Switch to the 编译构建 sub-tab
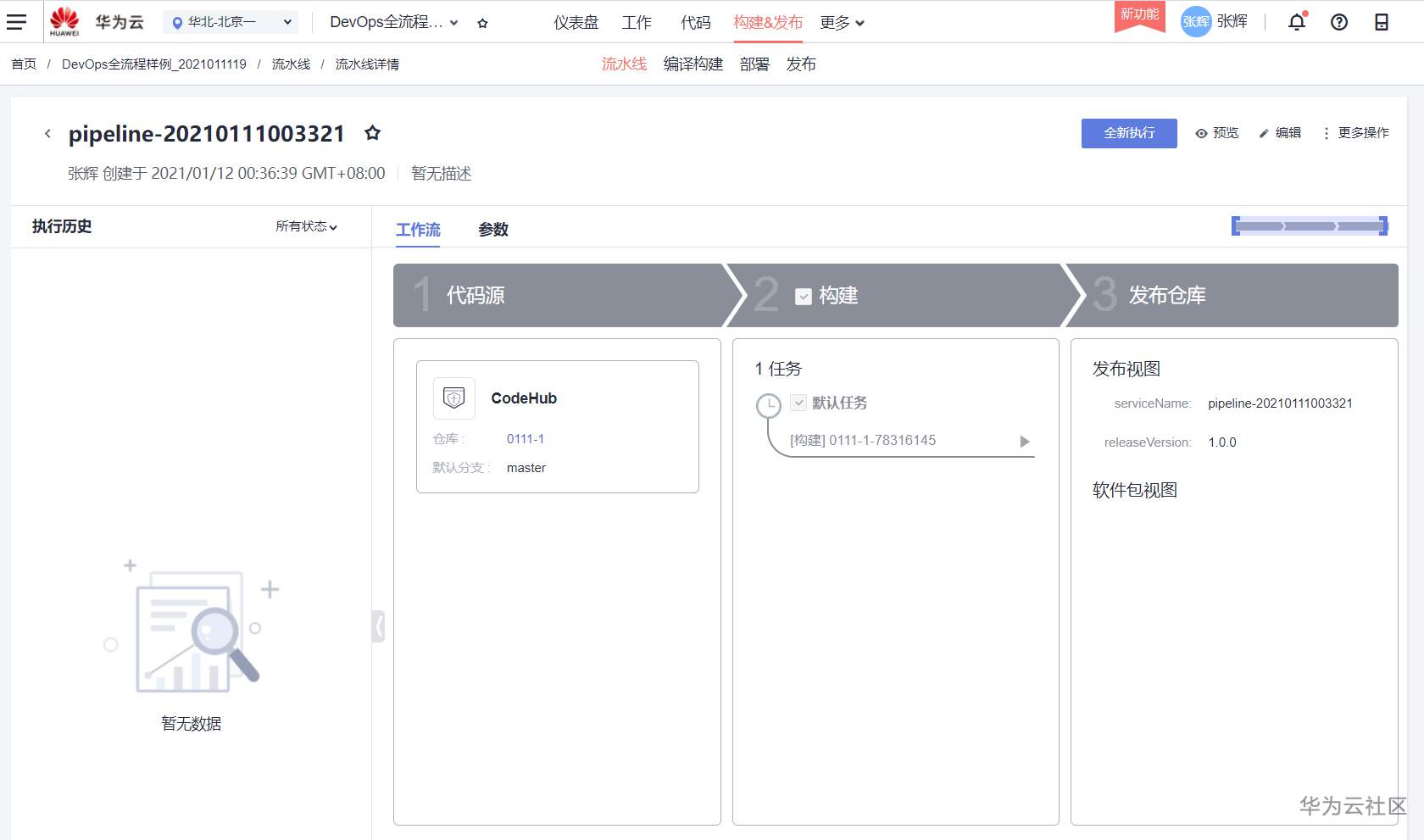Image resolution: width=1424 pixels, height=840 pixels. click(693, 64)
